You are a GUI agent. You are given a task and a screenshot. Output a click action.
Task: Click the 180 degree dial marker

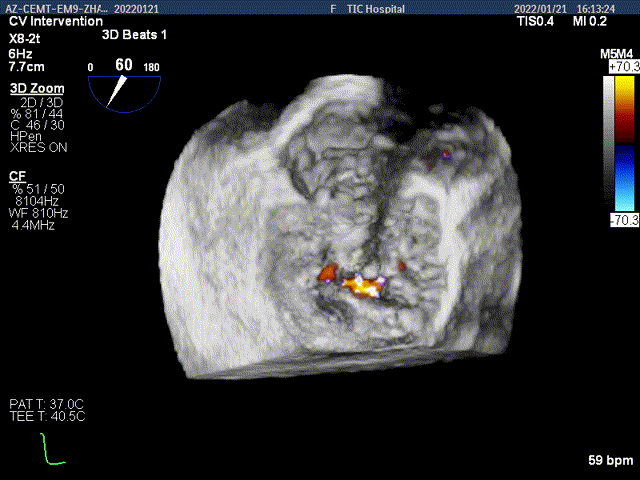point(153,67)
